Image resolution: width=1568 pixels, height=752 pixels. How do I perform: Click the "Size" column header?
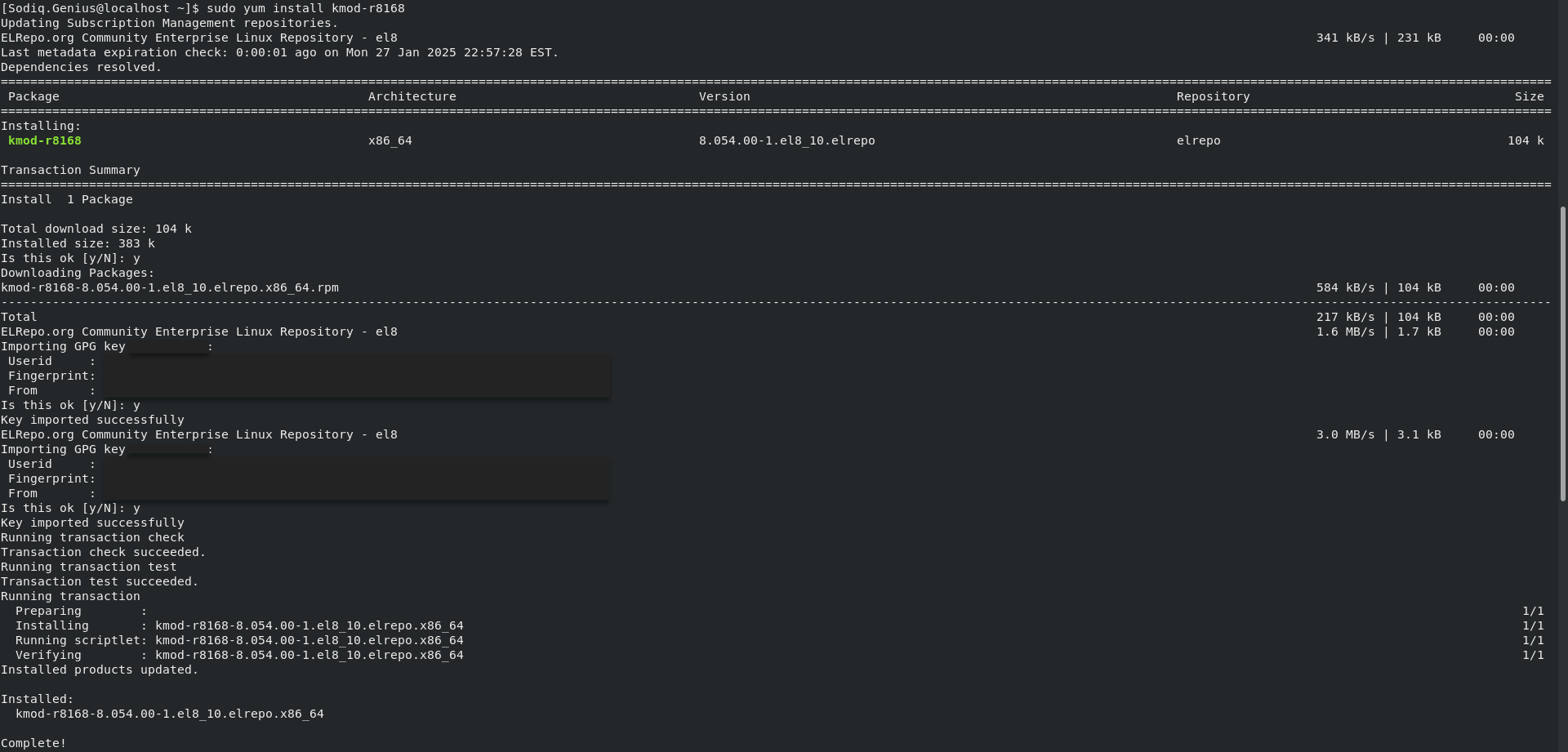point(1529,96)
